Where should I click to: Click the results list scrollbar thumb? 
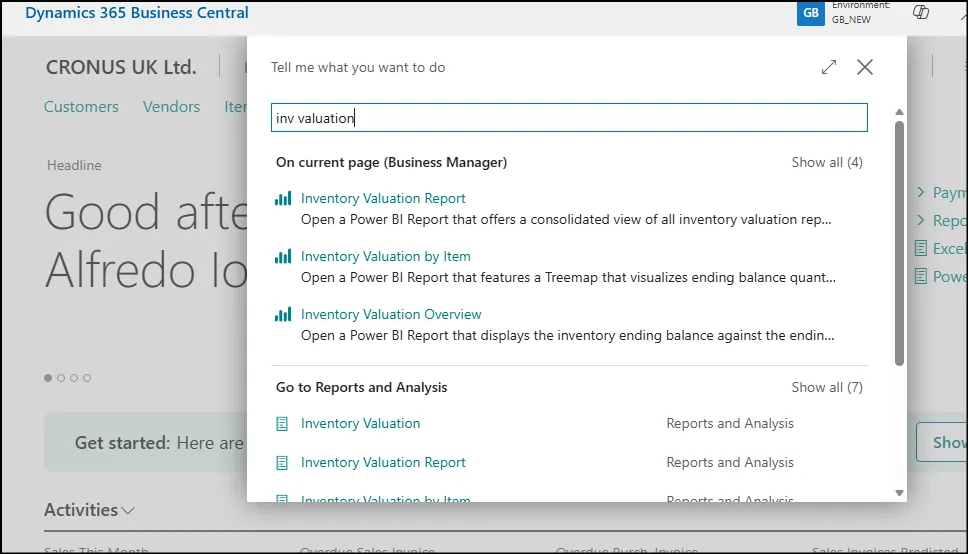899,243
